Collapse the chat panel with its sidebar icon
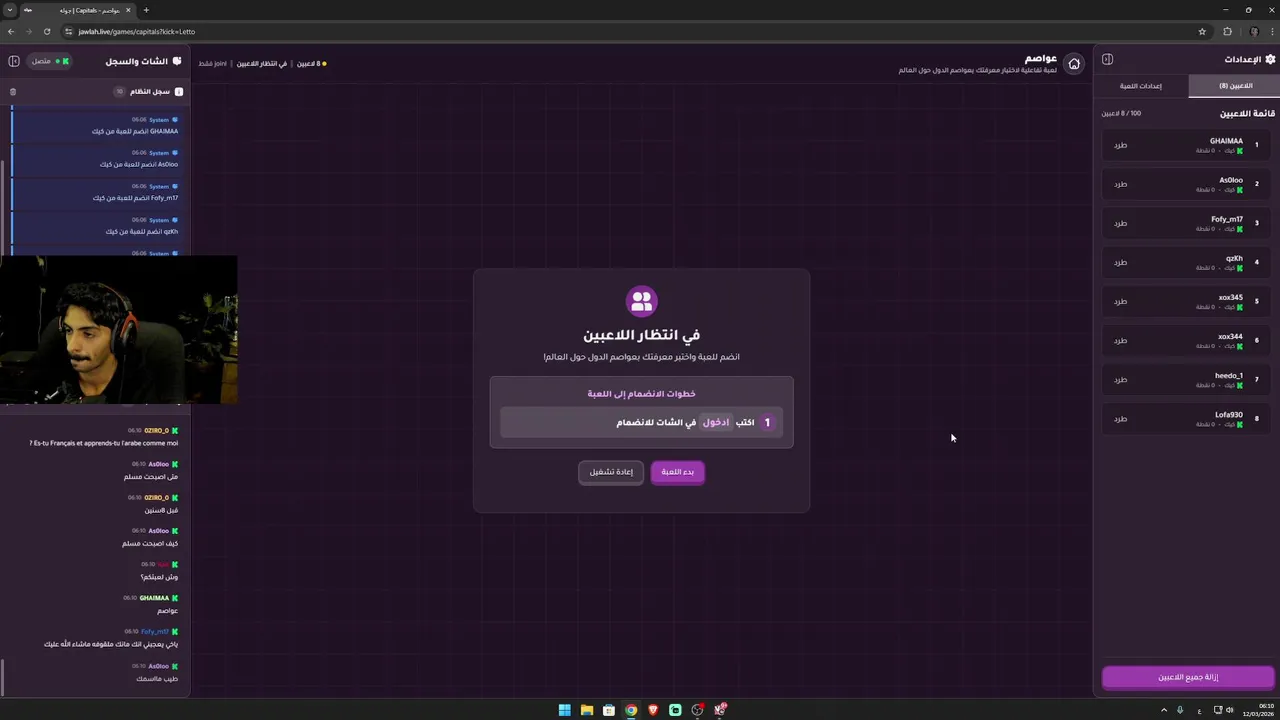Viewport: 1280px width, 720px height. [14, 61]
